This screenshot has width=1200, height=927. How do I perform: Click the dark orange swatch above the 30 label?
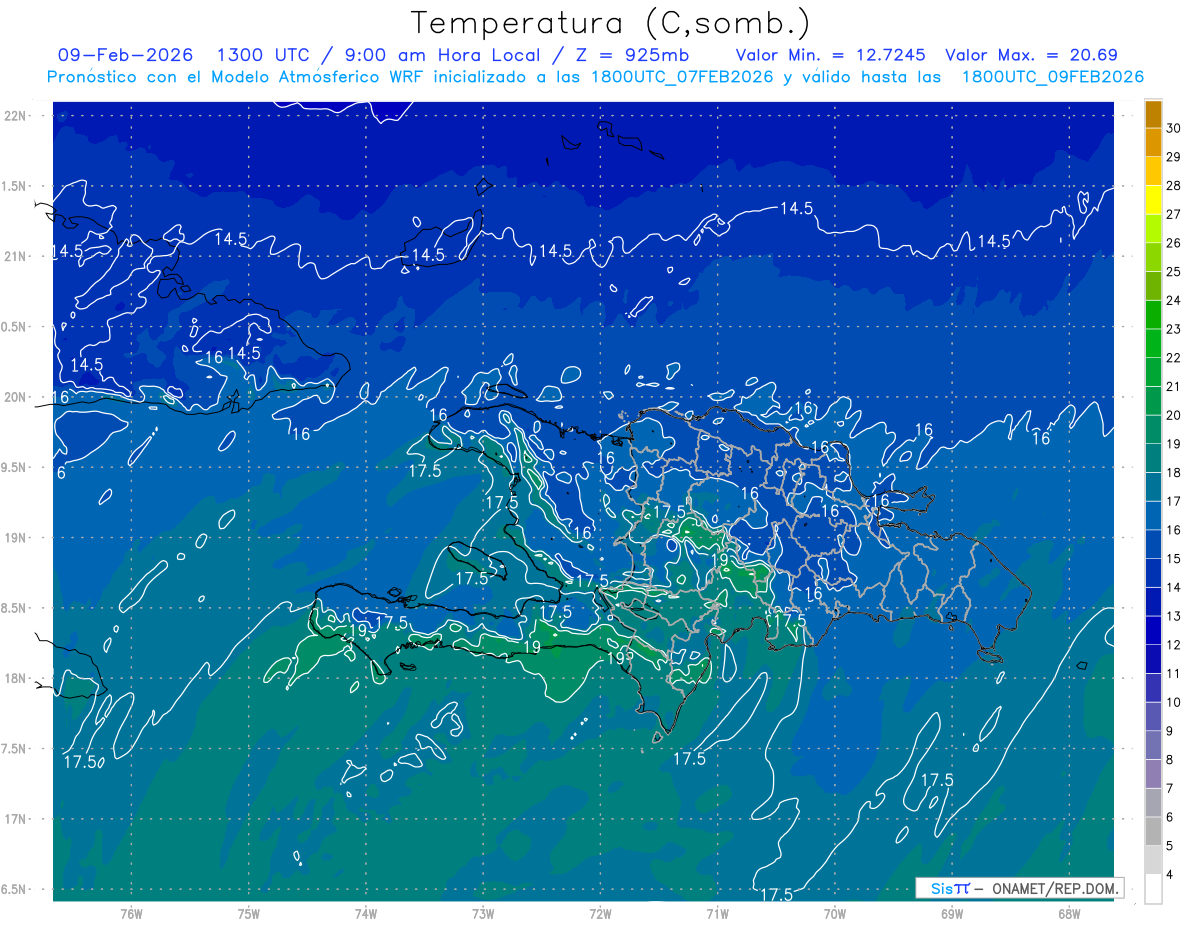[x=1153, y=114]
